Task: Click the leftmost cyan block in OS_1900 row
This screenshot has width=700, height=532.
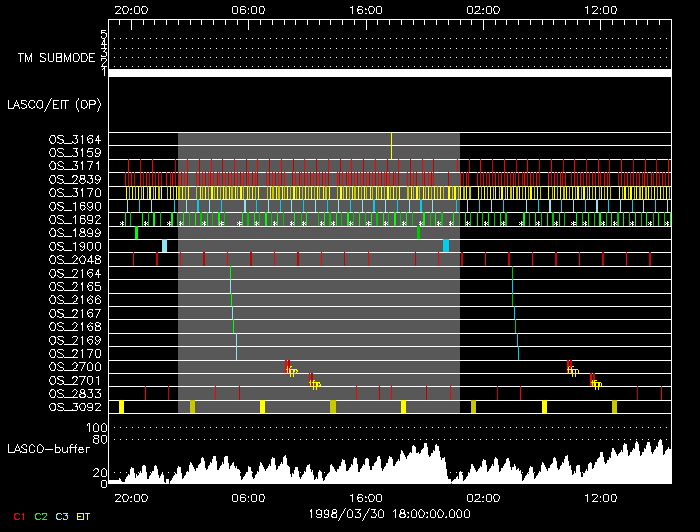Action: tap(165, 246)
